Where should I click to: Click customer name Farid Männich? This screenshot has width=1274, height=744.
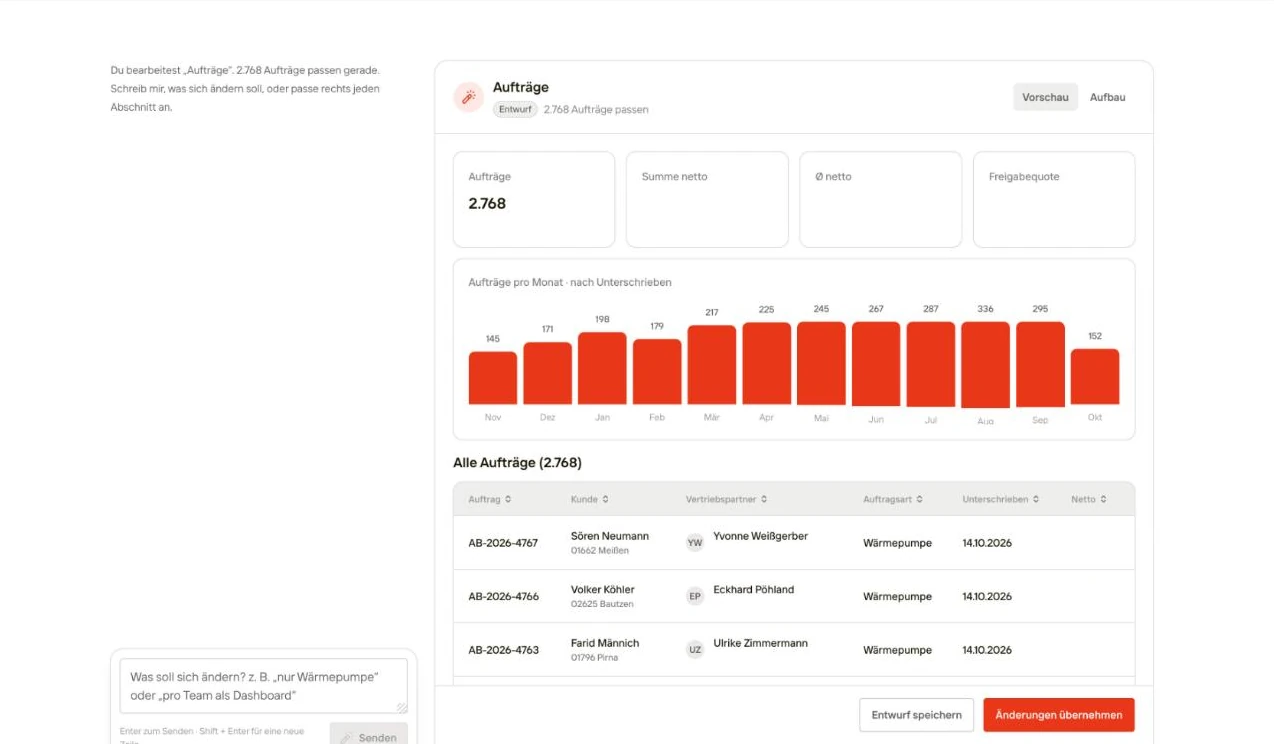[x=605, y=643]
